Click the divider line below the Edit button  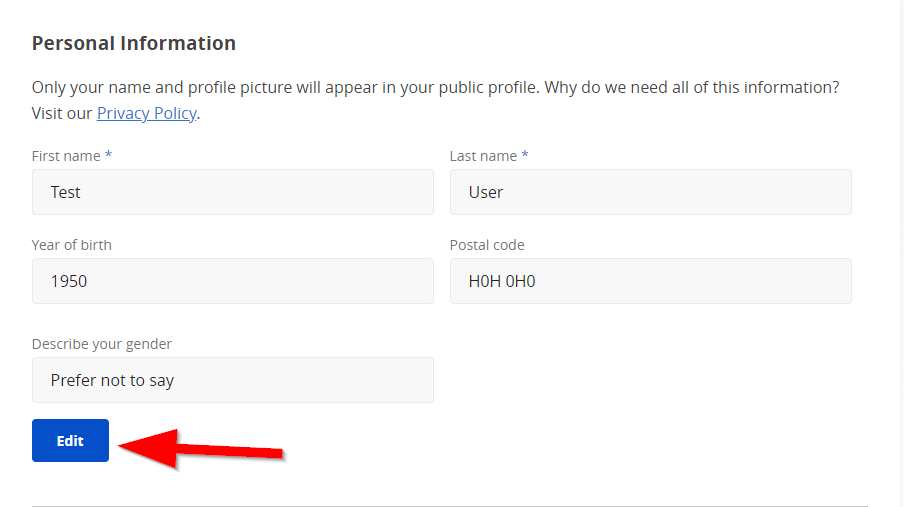(450, 506)
